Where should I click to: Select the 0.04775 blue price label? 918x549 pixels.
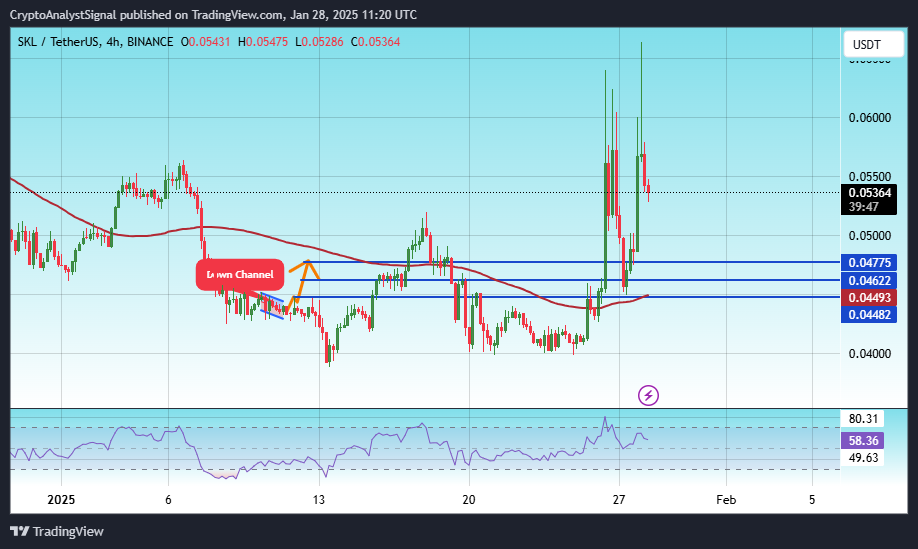pyautogui.click(x=869, y=263)
